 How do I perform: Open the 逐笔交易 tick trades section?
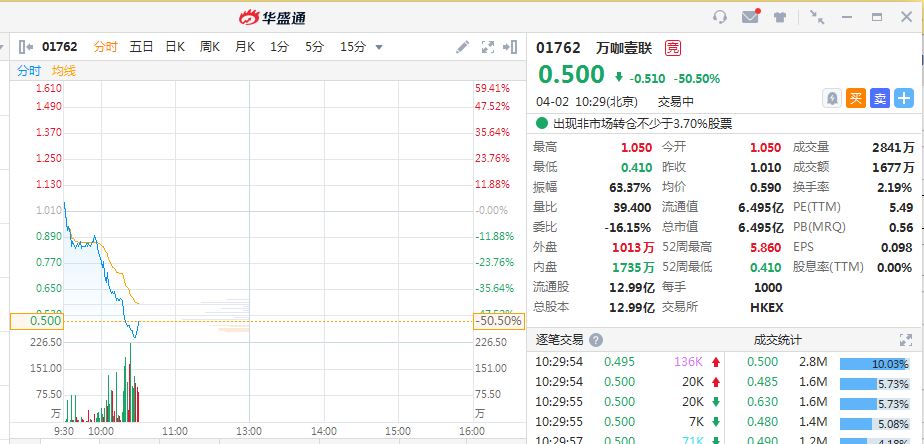coord(559,340)
